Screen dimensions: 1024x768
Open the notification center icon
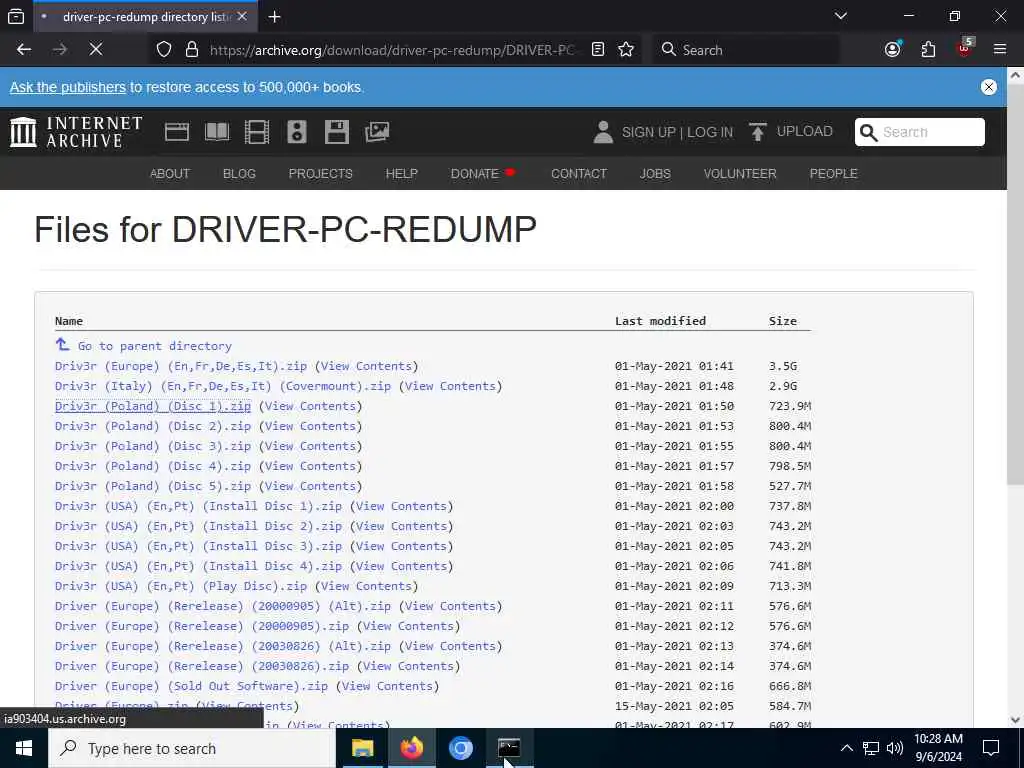pyautogui.click(x=991, y=748)
